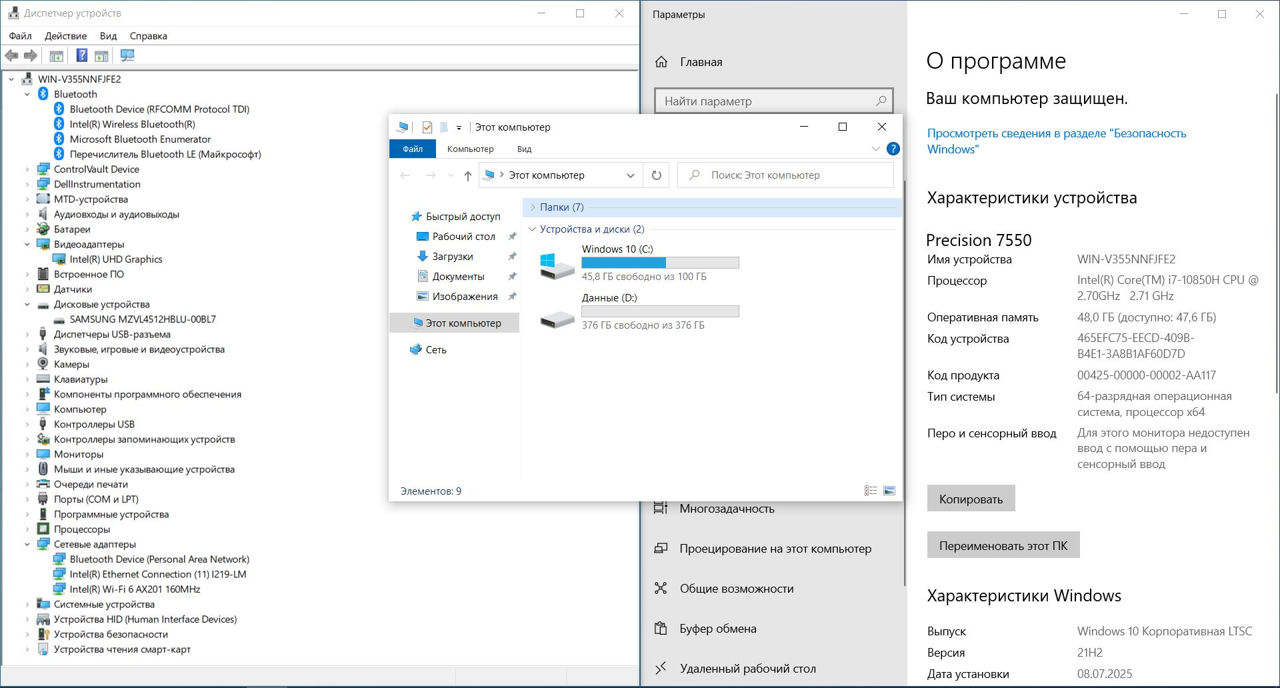Click the refresh button beside Explorer address bar

(656, 175)
